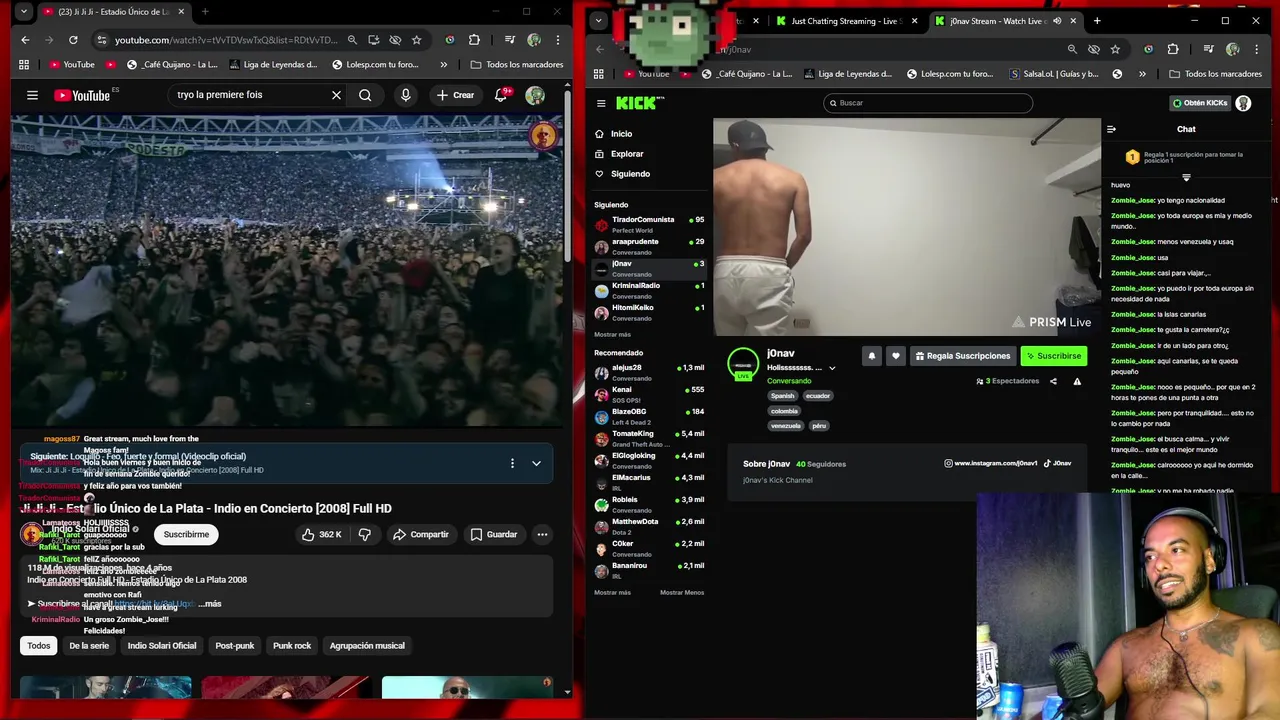Open YouTube hamburger guide menu
The height and width of the screenshot is (720, 1280).
pos(32,95)
